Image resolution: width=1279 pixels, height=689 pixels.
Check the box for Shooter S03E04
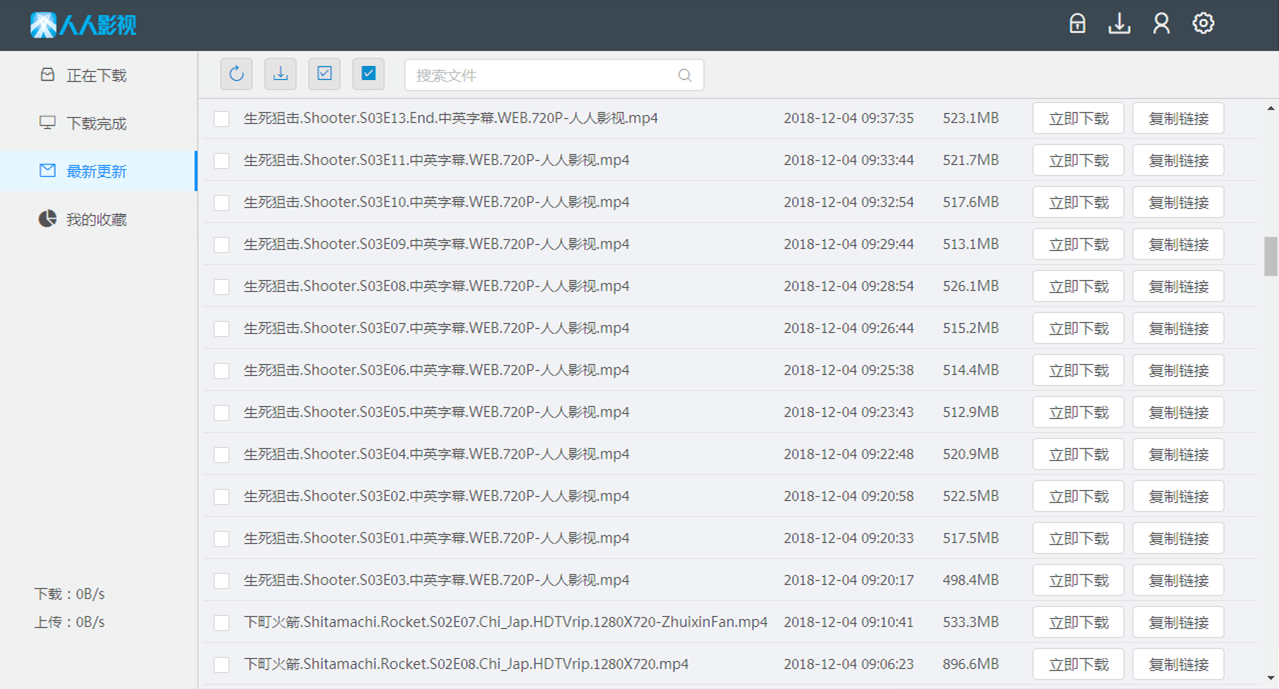pos(222,455)
